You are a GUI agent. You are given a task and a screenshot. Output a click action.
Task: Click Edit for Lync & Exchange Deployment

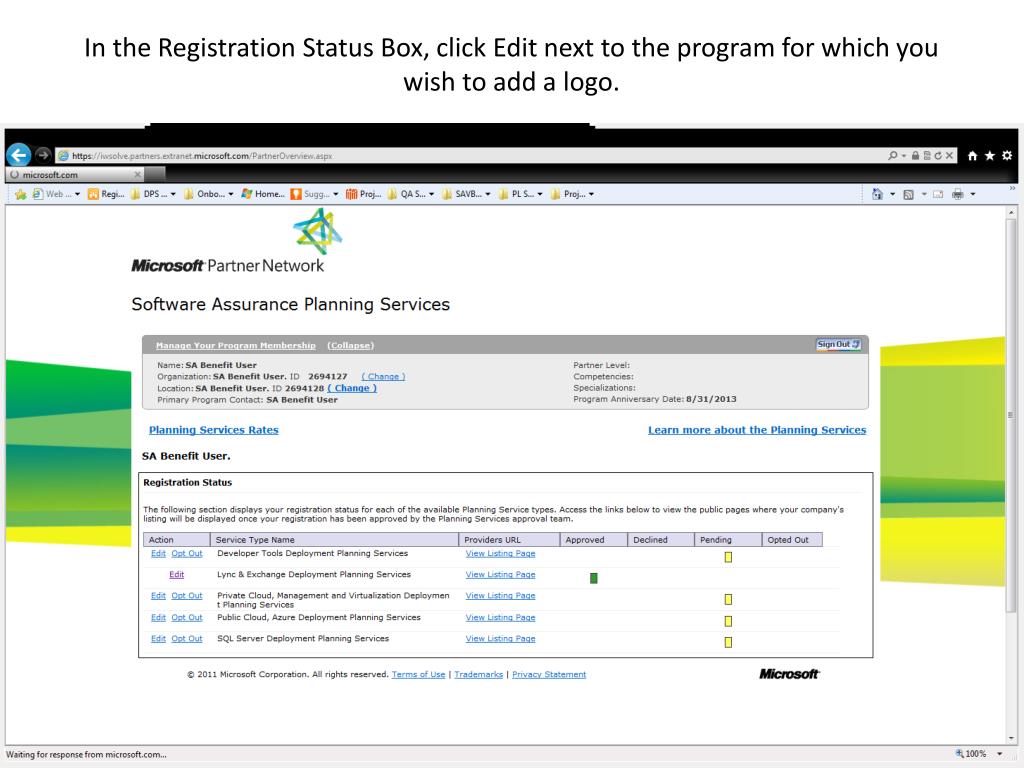[176, 575]
